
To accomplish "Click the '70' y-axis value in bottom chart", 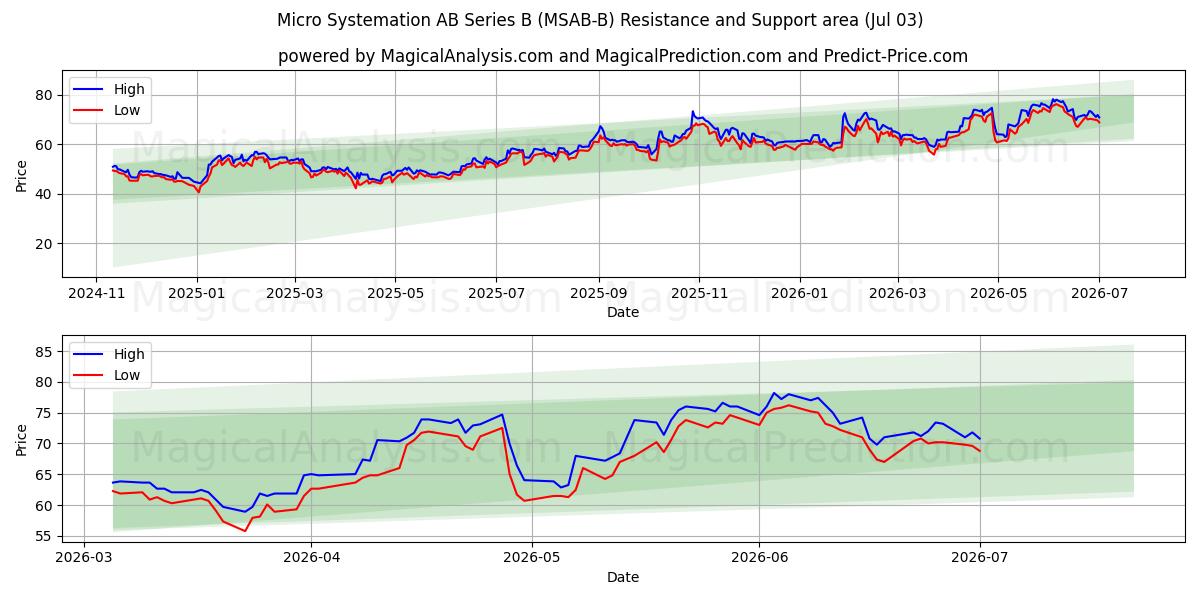I will (x=46, y=444).
